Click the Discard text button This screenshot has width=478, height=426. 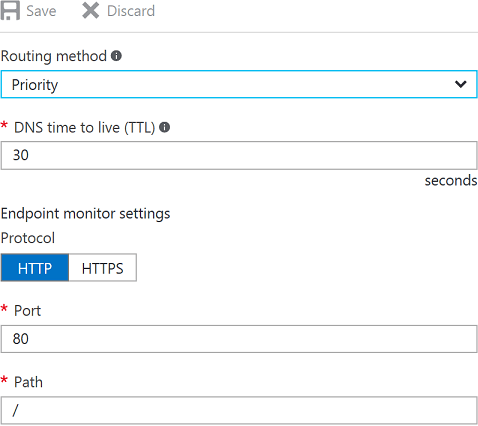coord(131,11)
